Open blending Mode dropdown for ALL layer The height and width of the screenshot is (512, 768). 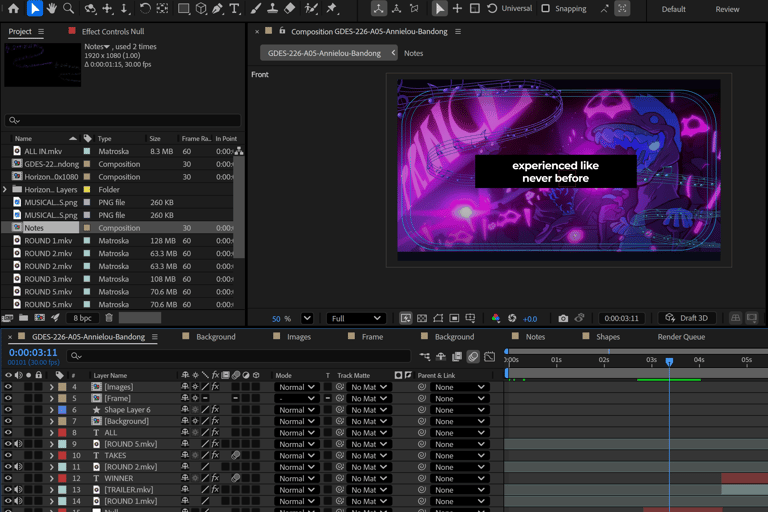click(x=297, y=433)
